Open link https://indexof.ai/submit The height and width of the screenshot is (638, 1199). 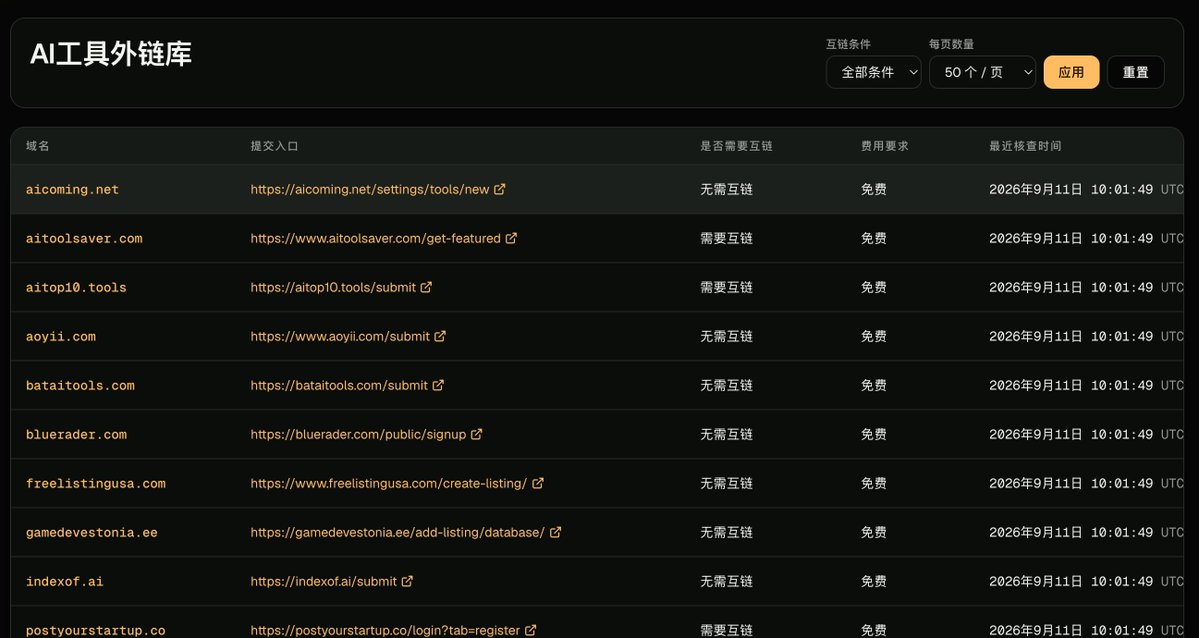point(323,581)
